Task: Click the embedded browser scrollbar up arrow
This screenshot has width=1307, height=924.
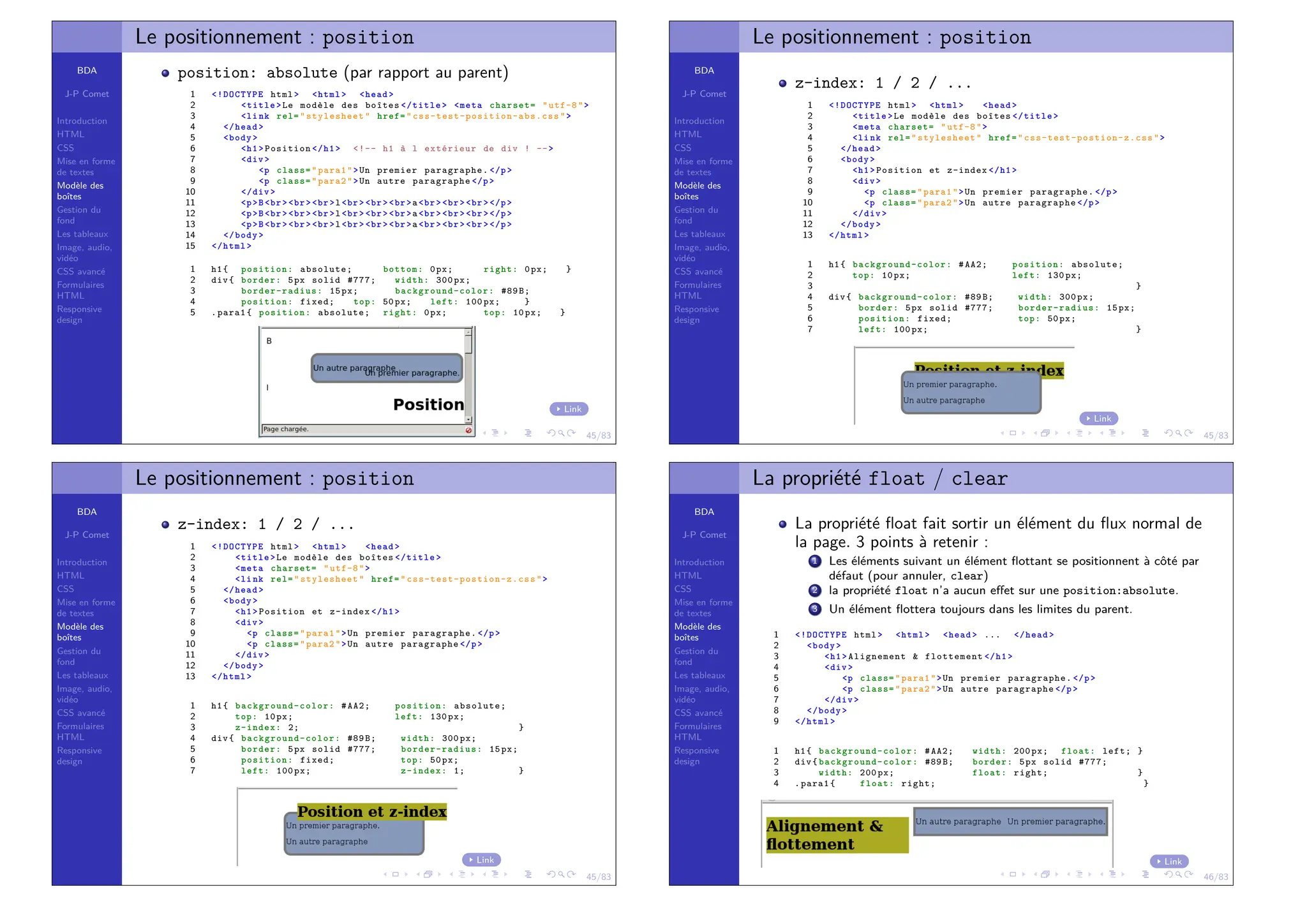Action: pyautogui.click(x=468, y=332)
